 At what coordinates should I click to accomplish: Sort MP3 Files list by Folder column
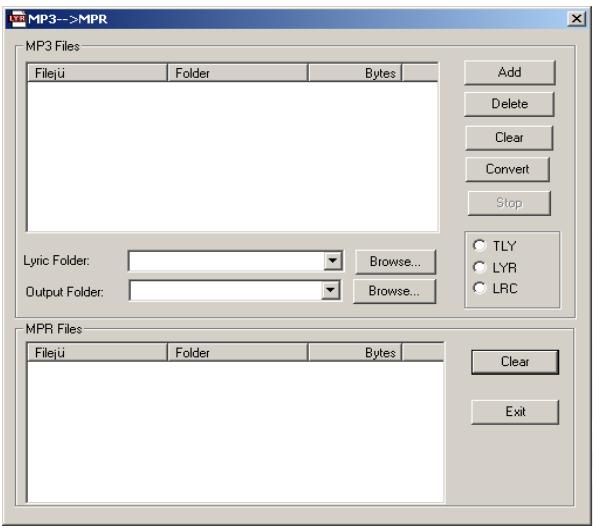pos(238,73)
